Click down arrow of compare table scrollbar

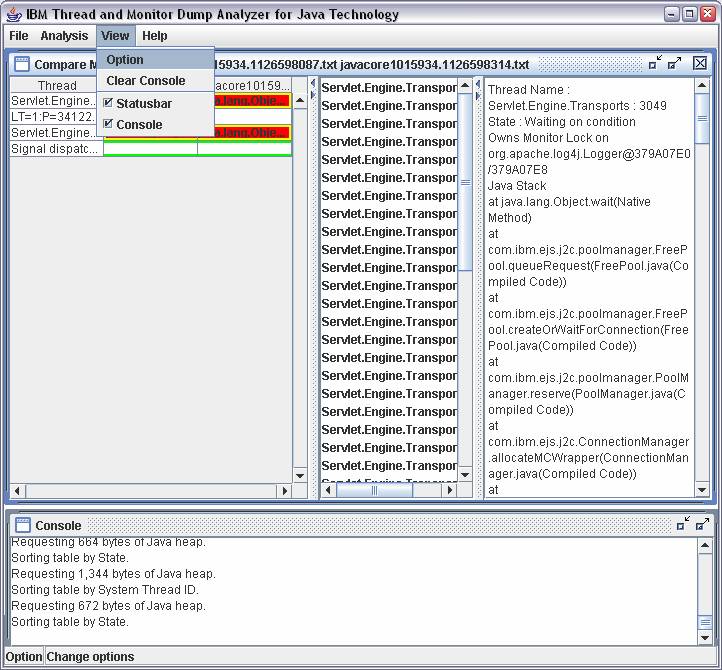click(300, 476)
